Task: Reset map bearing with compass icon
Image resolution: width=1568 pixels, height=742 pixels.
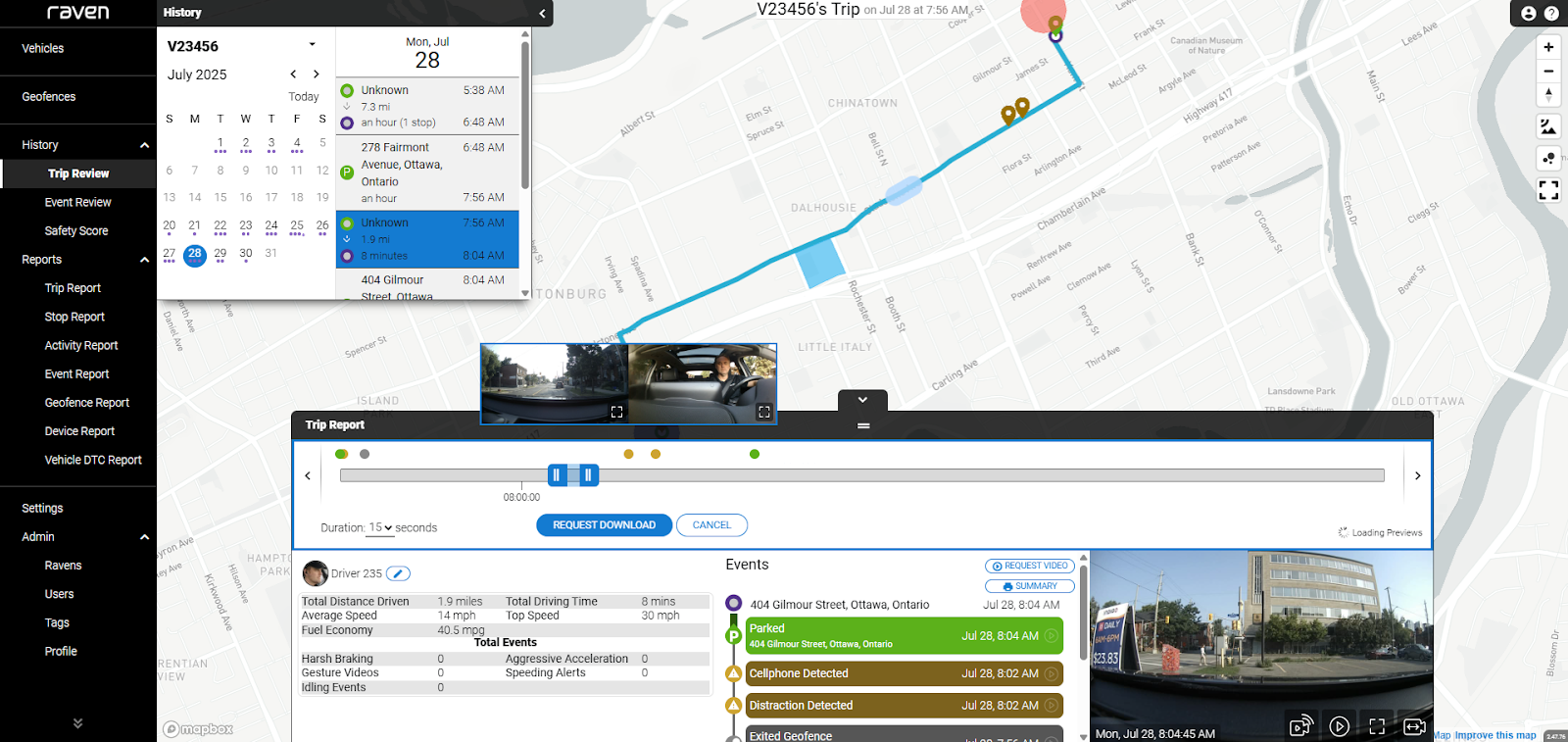Action: (1548, 95)
